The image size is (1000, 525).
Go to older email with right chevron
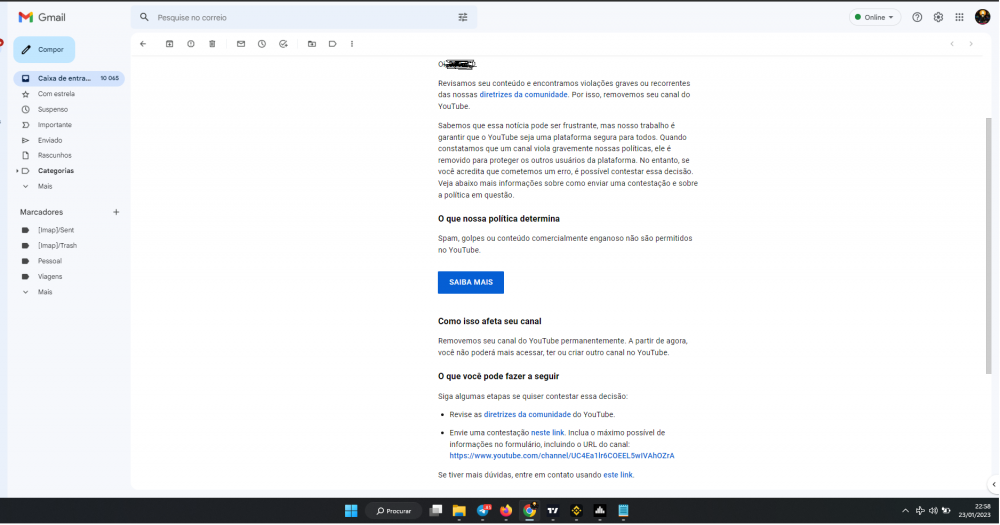pyautogui.click(x=971, y=44)
